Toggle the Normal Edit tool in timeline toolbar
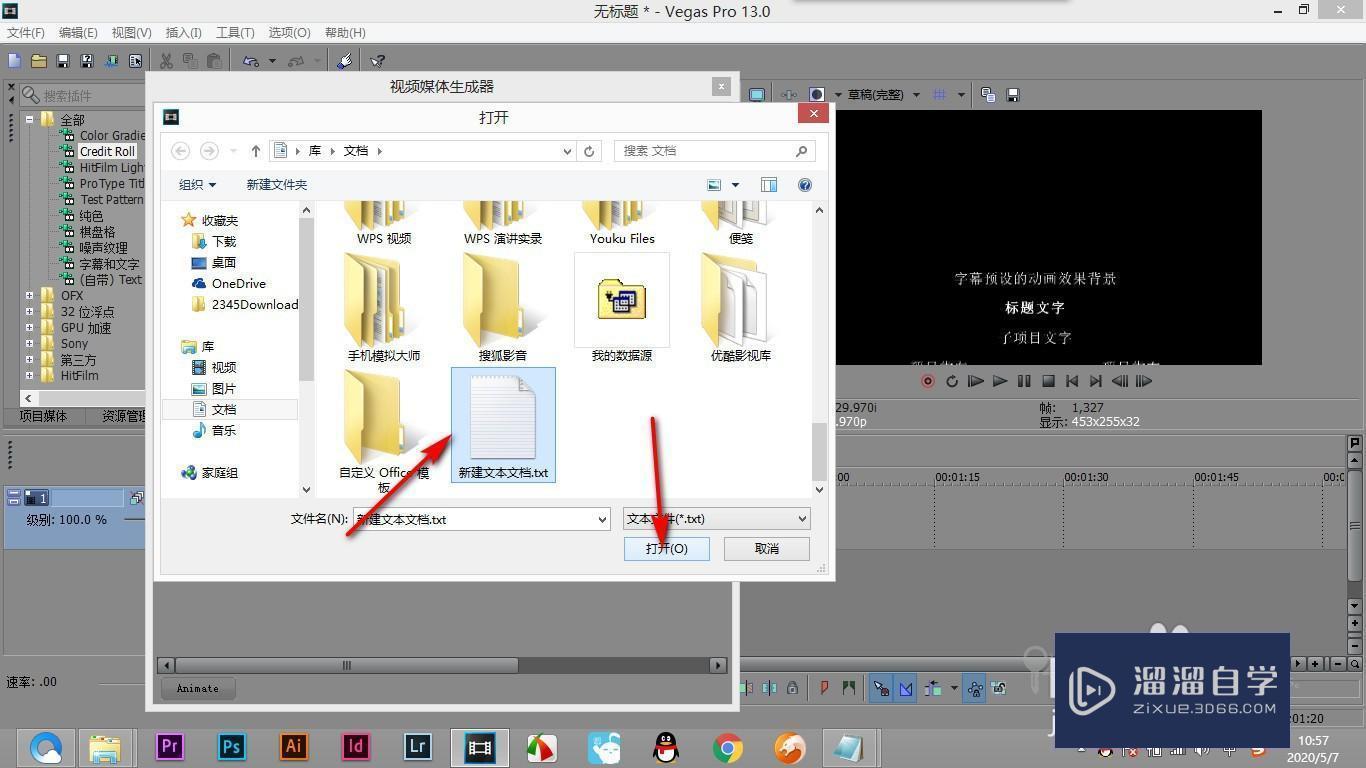The width and height of the screenshot is (1366, 768). 881,688
